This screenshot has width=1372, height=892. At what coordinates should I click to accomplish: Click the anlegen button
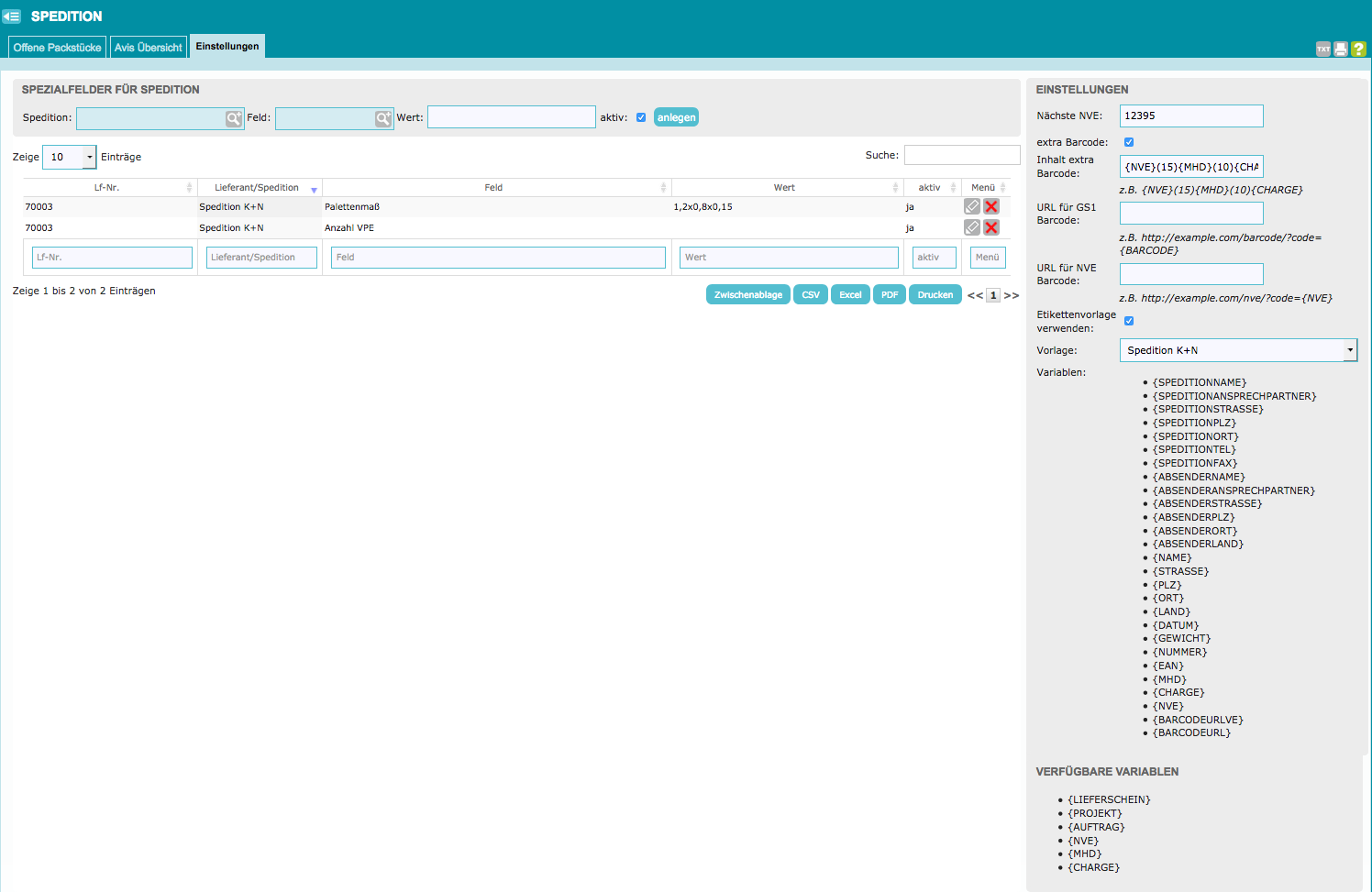(x=676, y=117)
